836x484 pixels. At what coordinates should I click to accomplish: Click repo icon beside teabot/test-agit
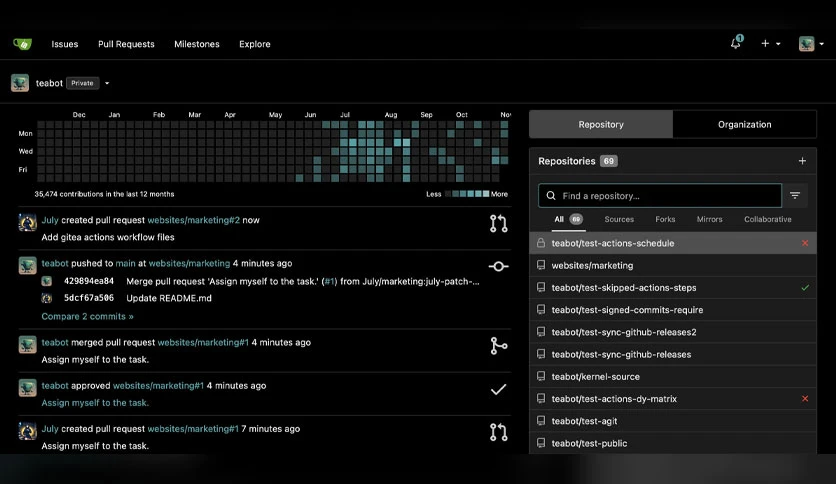(x=541, y=421)
